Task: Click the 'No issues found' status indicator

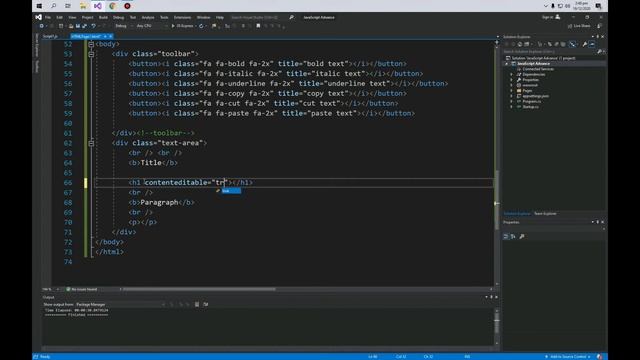Action: [82, 289]
